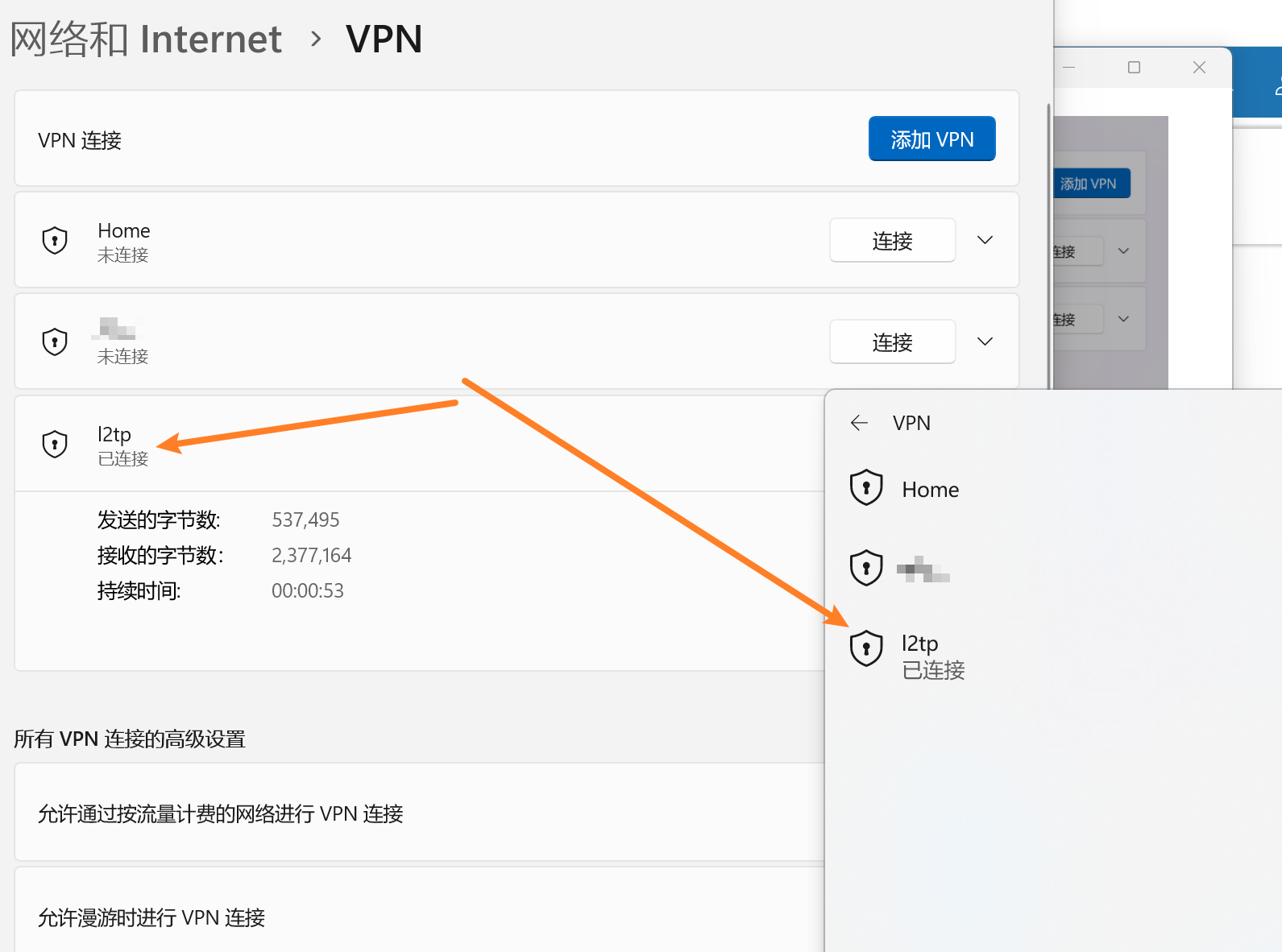This screenshot has height=952, width=1282.
Task: Expand the Home VPN connection details
Action: point(985,240)
